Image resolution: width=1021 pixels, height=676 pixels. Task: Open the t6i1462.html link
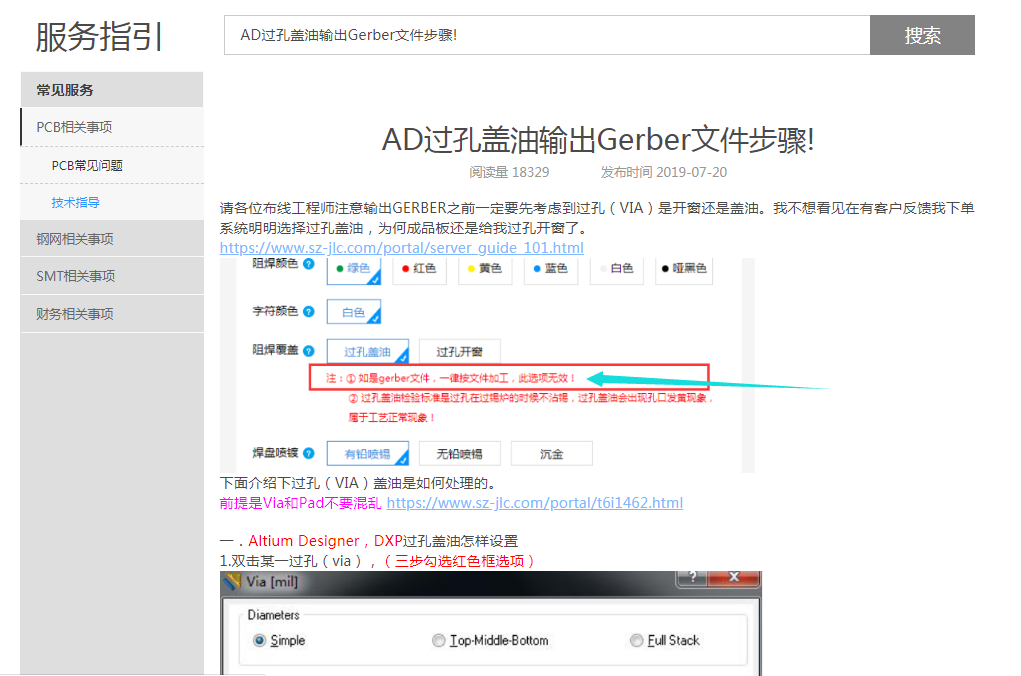pos(534,503)
